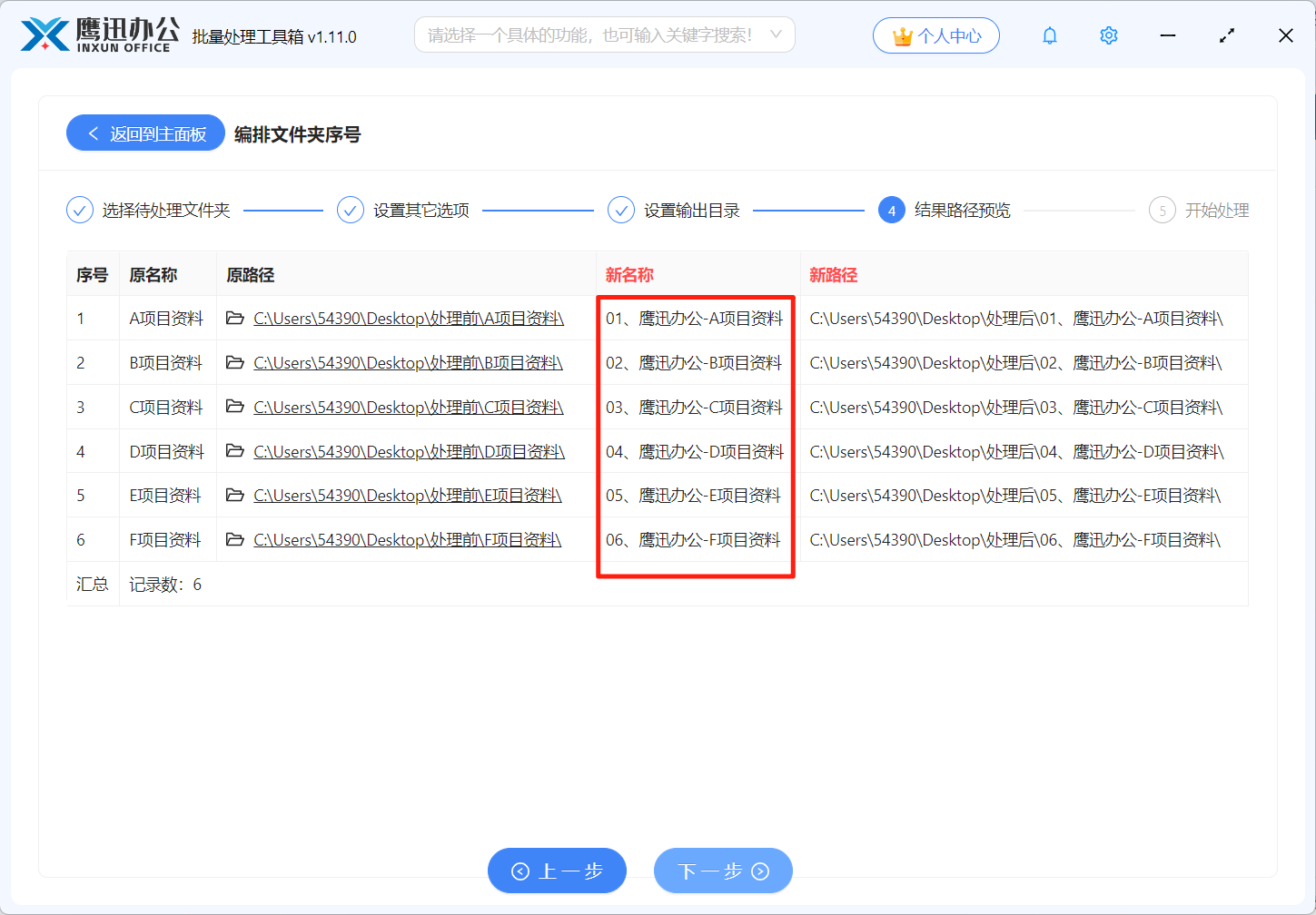Click new name 03、鹰迅办公-C项目资料
This screenshot has width=1316, height=915.
point(694,408)
